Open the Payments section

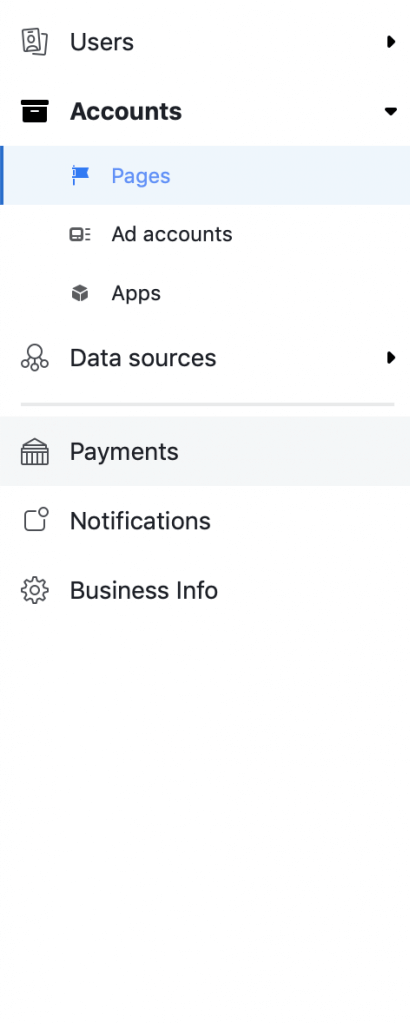click(x=205, y=451)
